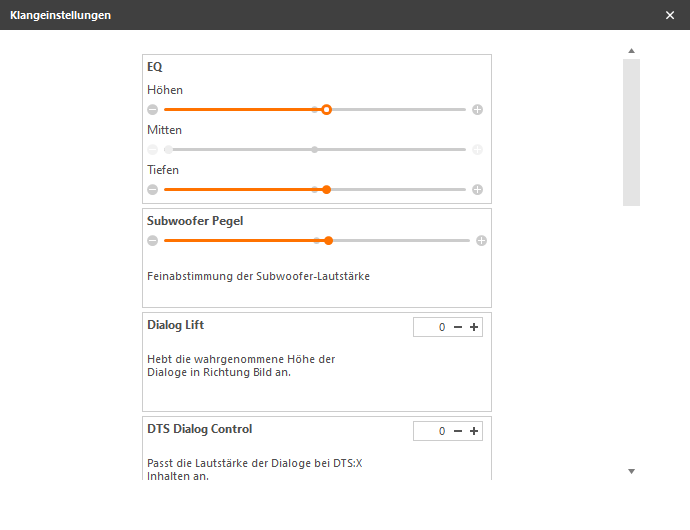Screen dimensions: 690x530
Task: Click the Höhen slider handle
Action: point(326,109)
